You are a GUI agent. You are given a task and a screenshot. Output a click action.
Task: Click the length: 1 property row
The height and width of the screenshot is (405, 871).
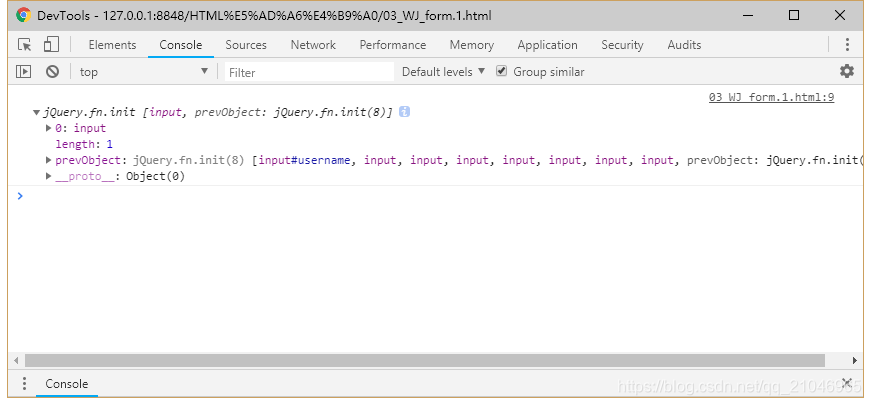[84, 144]
